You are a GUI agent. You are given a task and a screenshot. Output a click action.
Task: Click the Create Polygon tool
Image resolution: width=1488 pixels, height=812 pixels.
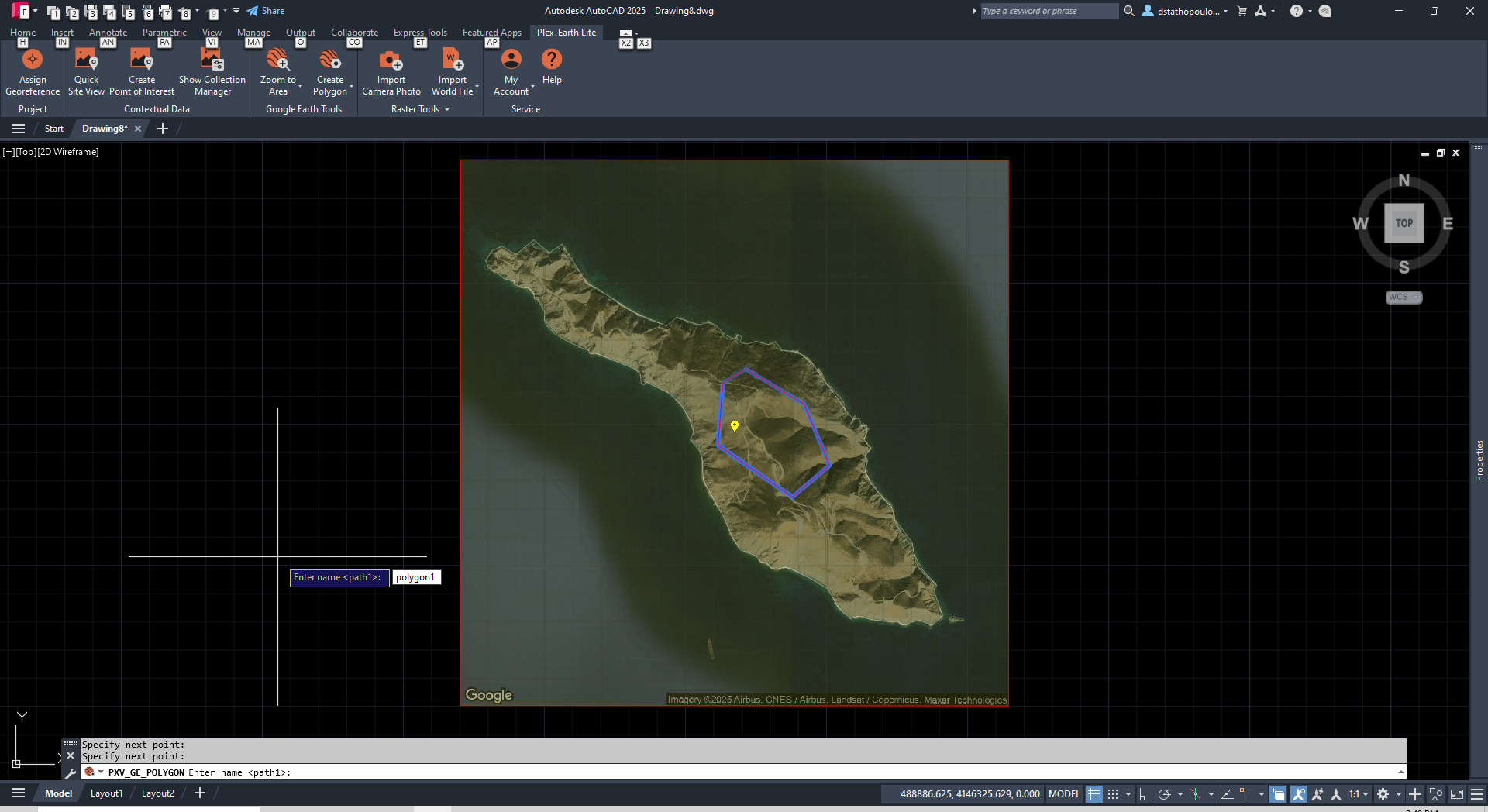coord(330,72)
